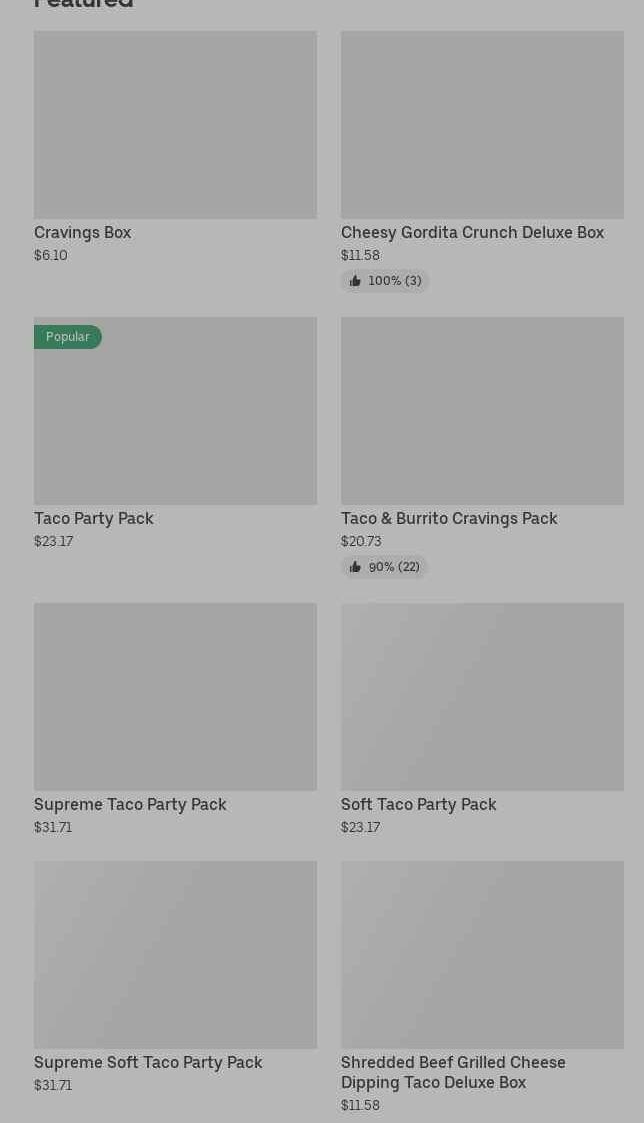This screenshot has width=644, height=1123.
Task: Select Cheesy Gordita Crunch Deluxe Box title
Action: tap(472, 232)
